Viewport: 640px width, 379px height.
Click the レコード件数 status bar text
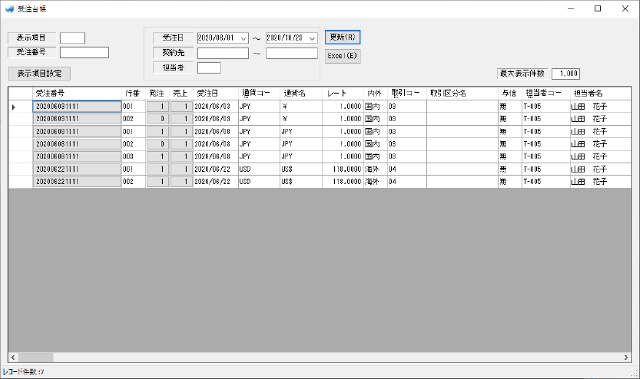(23, 372)
